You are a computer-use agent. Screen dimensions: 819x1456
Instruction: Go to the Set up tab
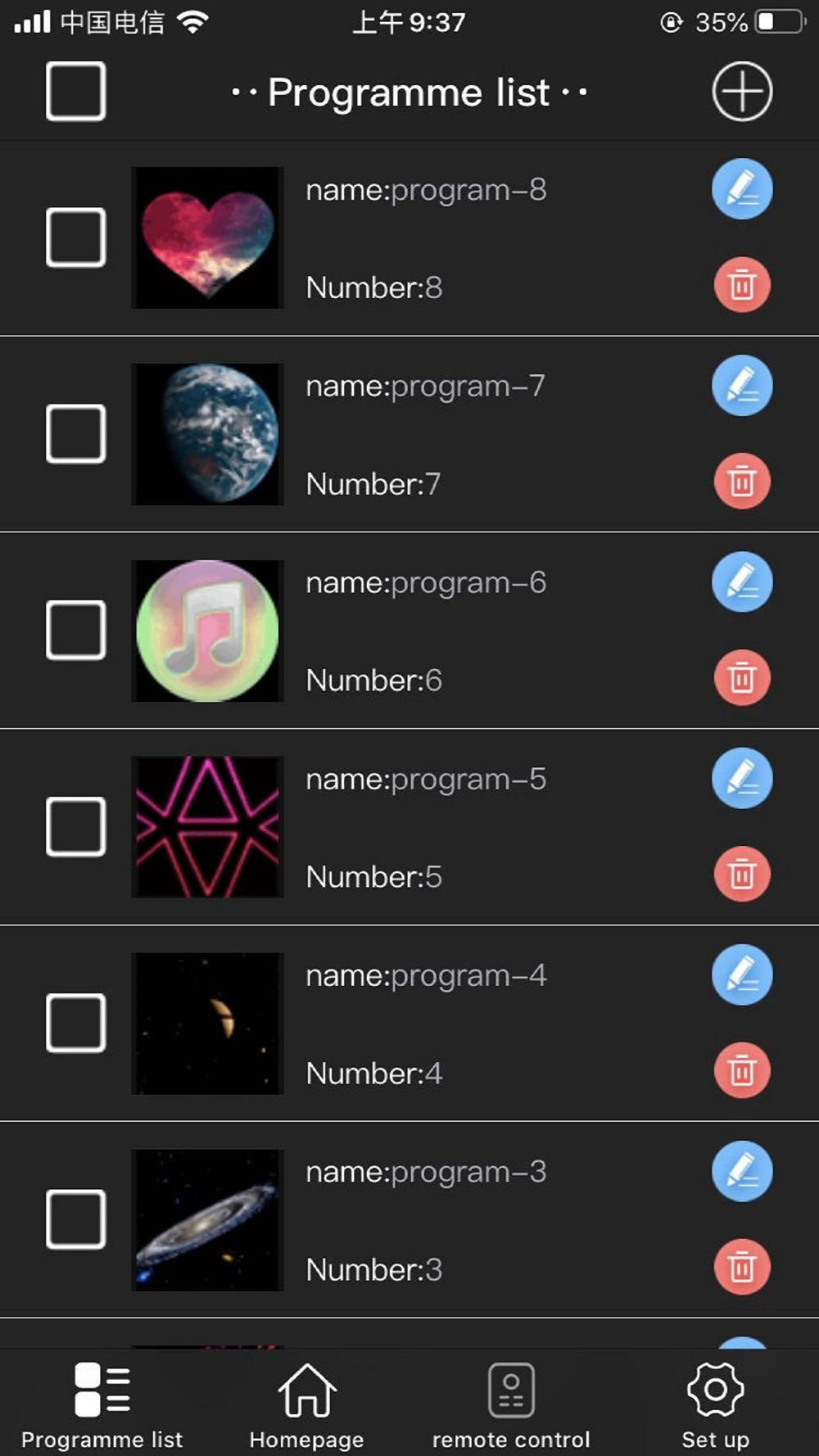tap(715, 1406)
